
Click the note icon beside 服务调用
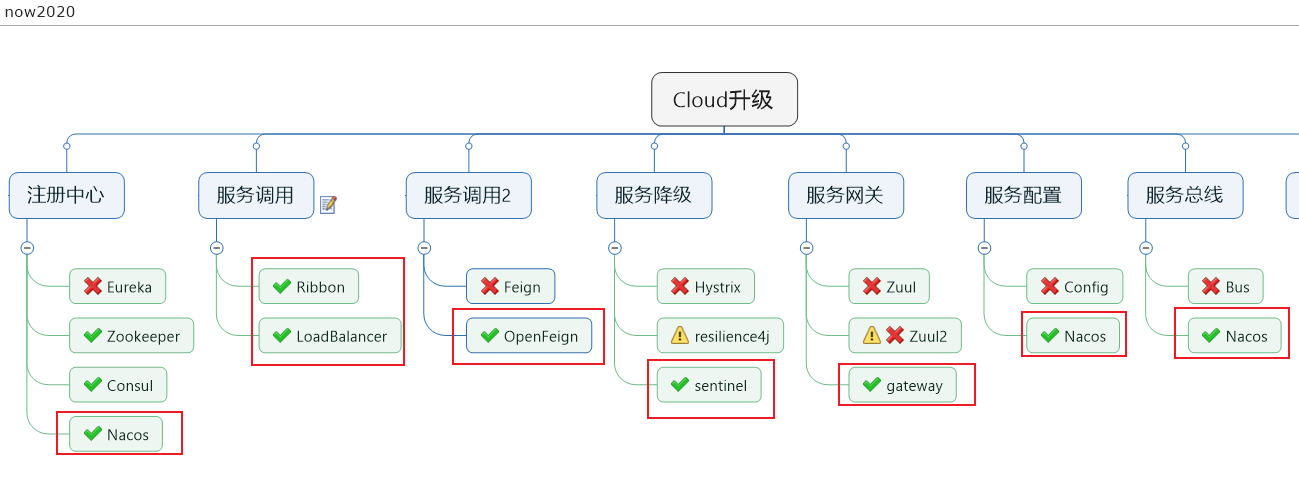pos(328,205)
